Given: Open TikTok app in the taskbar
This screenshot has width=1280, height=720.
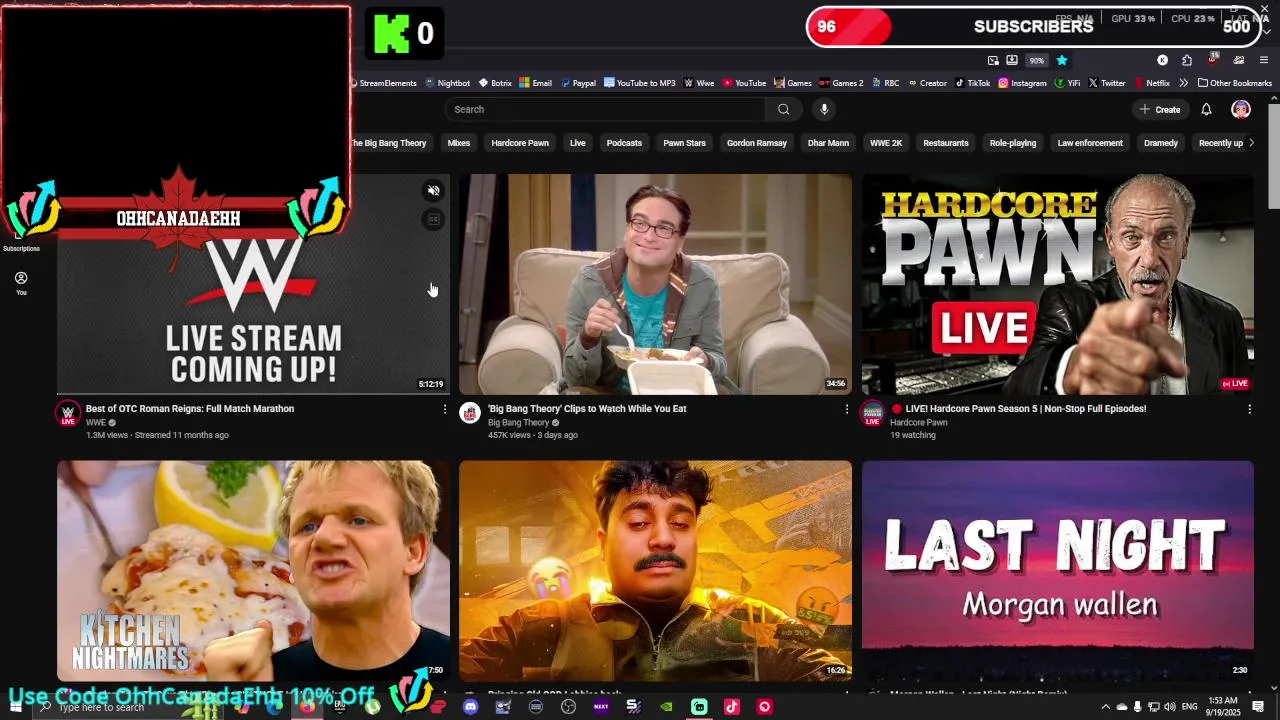Looking at the screenshot, I should pyautogui.click(x=732, y=707).
